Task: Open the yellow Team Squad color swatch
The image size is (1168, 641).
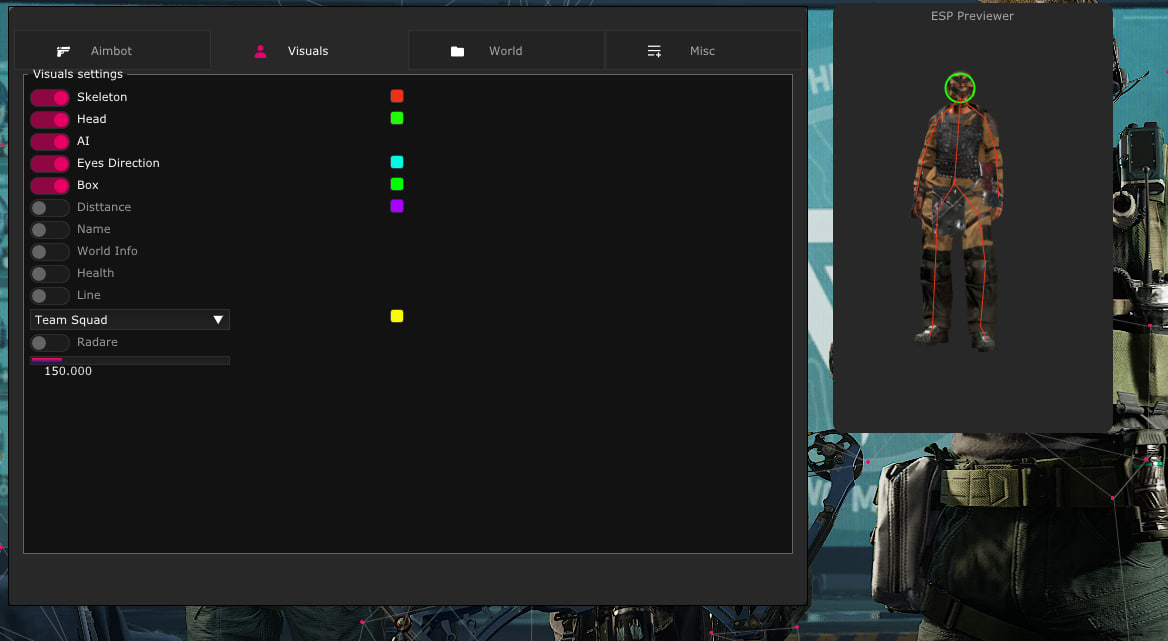Action: (397, 316)
